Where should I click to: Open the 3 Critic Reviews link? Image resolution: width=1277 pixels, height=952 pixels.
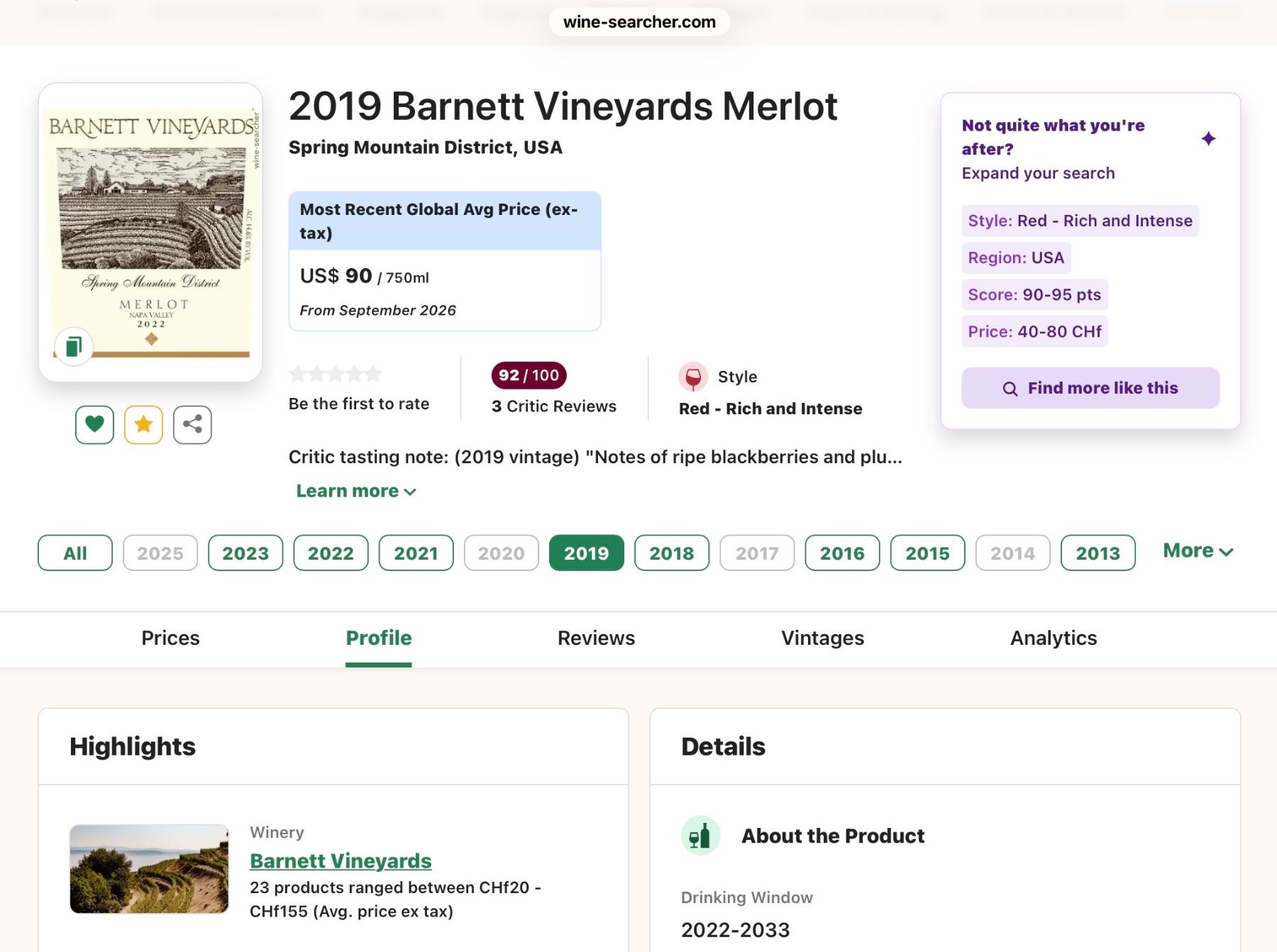[554, 406]
